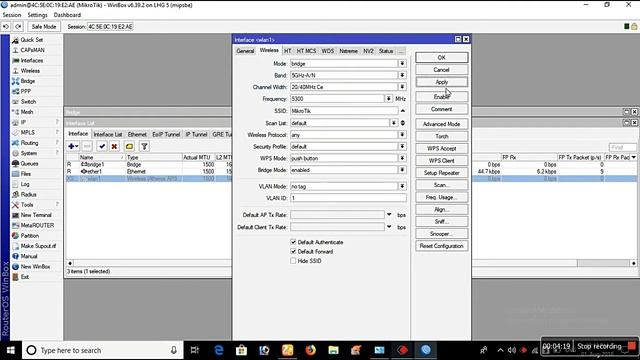Open VLAN Mode dropdown
The image size is (640, 360).
[402, 186]
